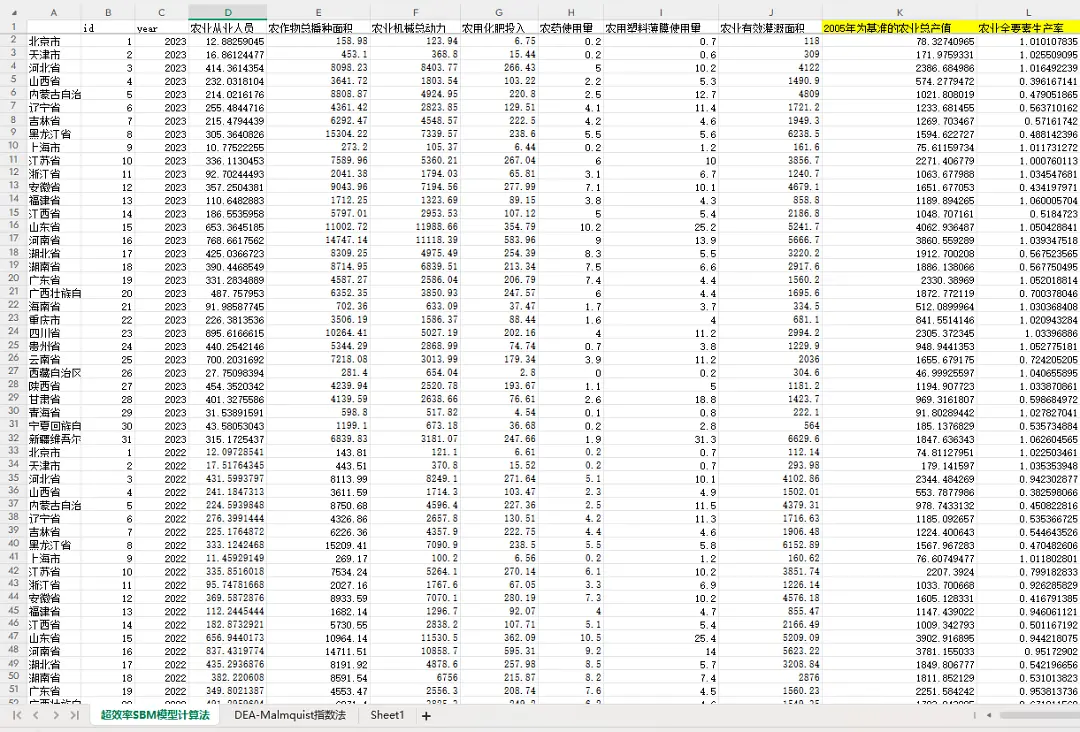Select the 天津市 cell in row 3

click(x=54, y=54)
